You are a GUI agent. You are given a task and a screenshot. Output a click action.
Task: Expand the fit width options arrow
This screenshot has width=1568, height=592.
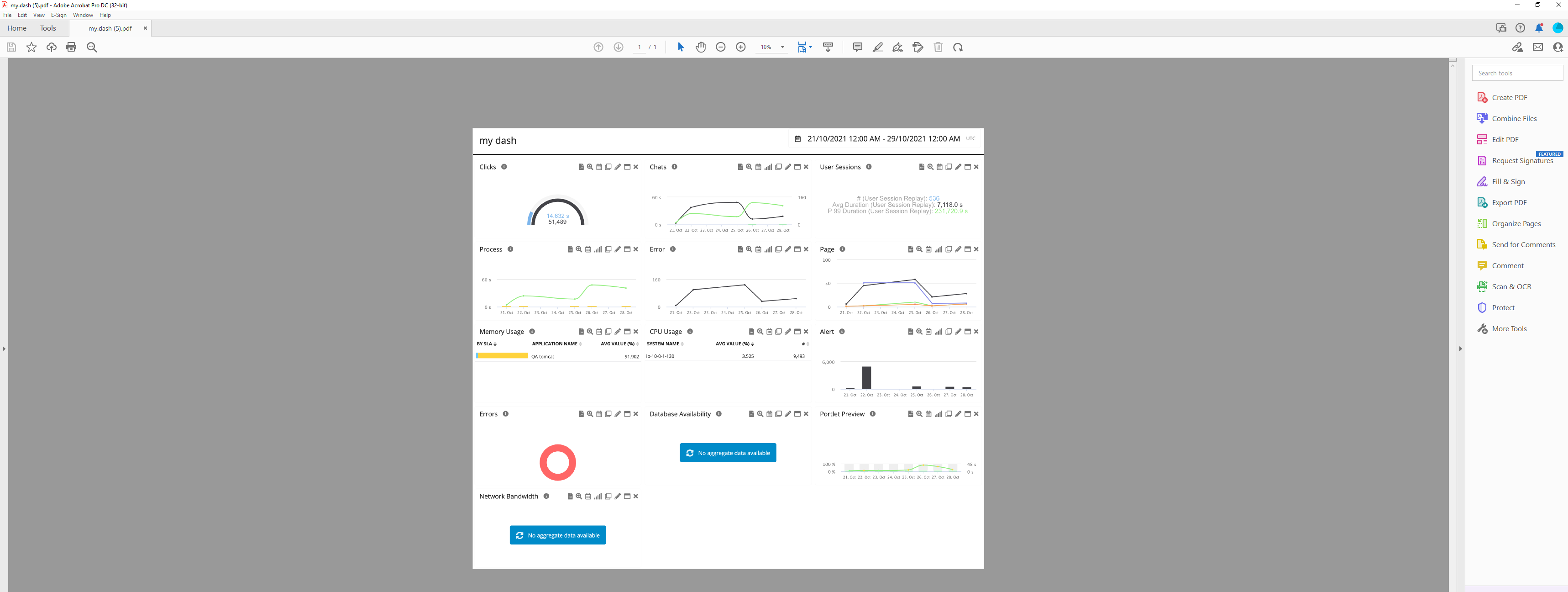coord(810,47)
